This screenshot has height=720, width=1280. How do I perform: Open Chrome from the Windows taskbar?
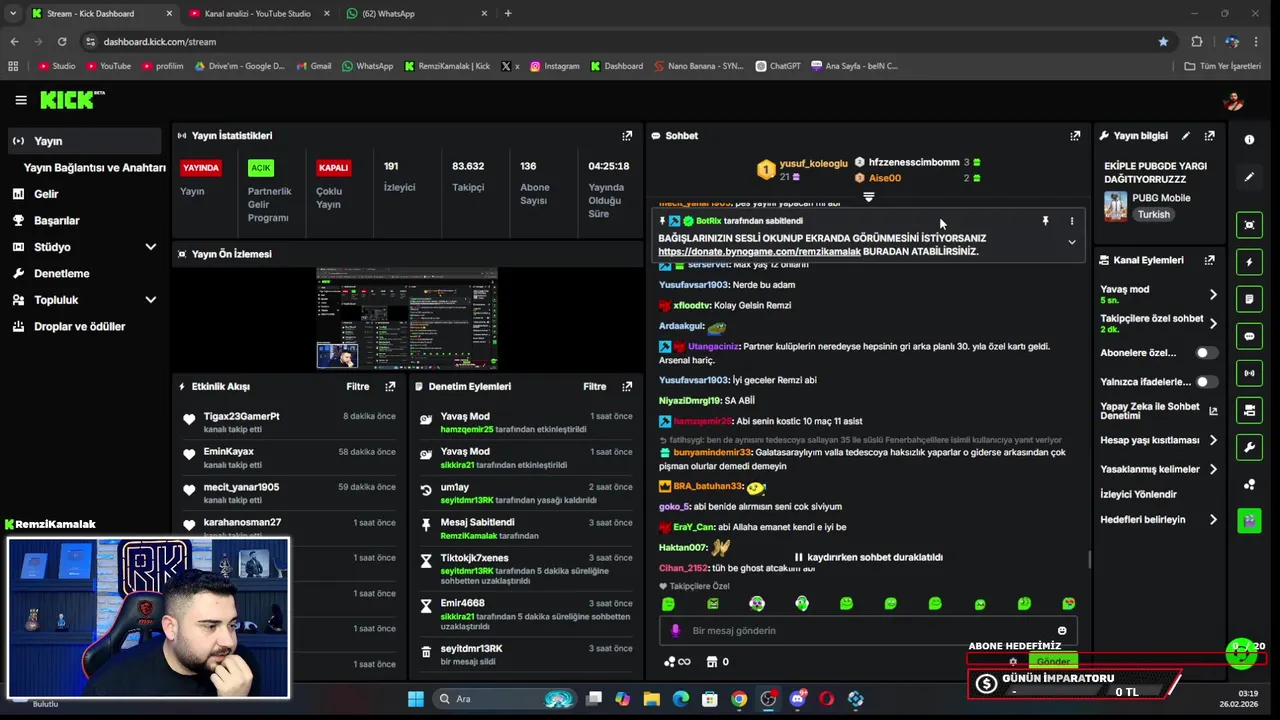[738, 699]
